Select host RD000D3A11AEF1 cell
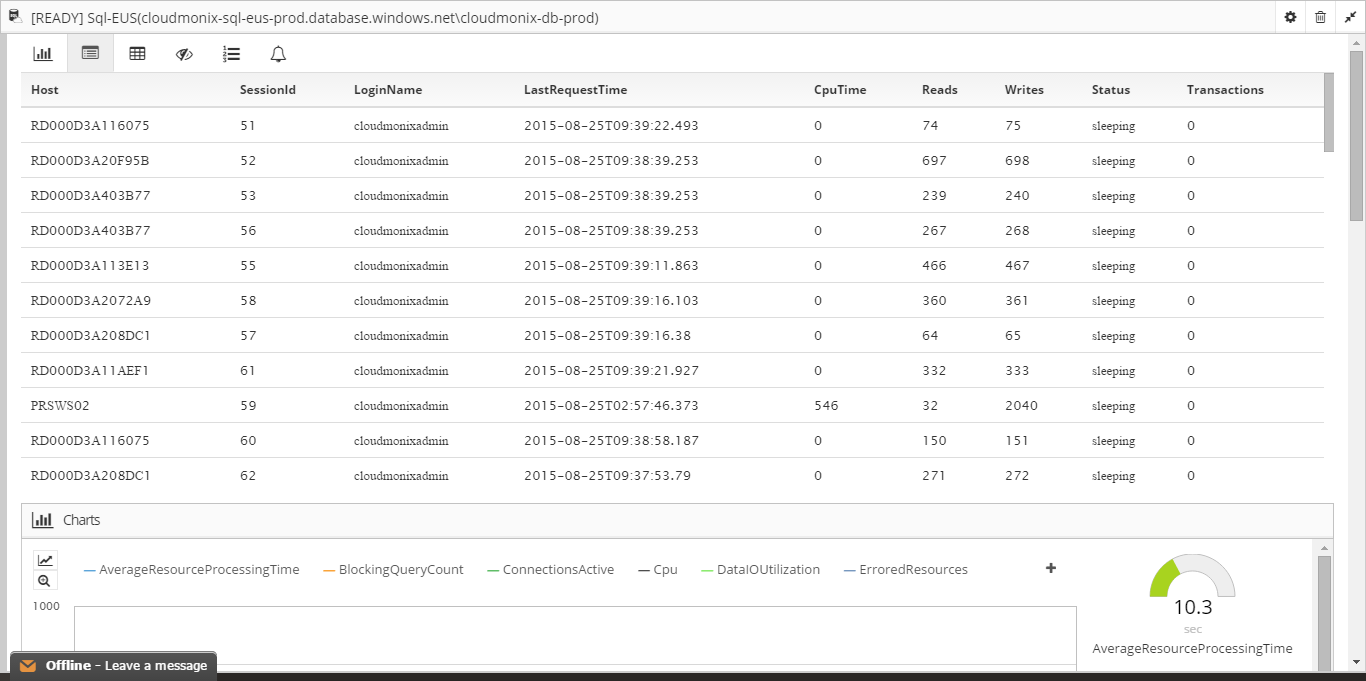Screen dimensions: 1366x681 point(90,371)
